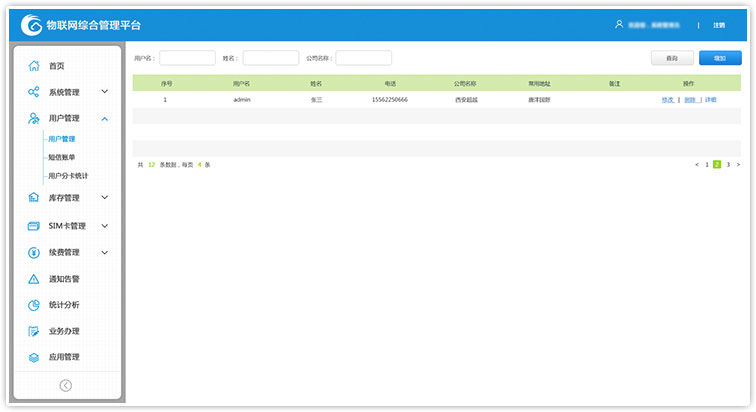The image size is (756, 412).
Task: Collapse the sidebar with the circled arrow
Action: [x=66, y=385]
